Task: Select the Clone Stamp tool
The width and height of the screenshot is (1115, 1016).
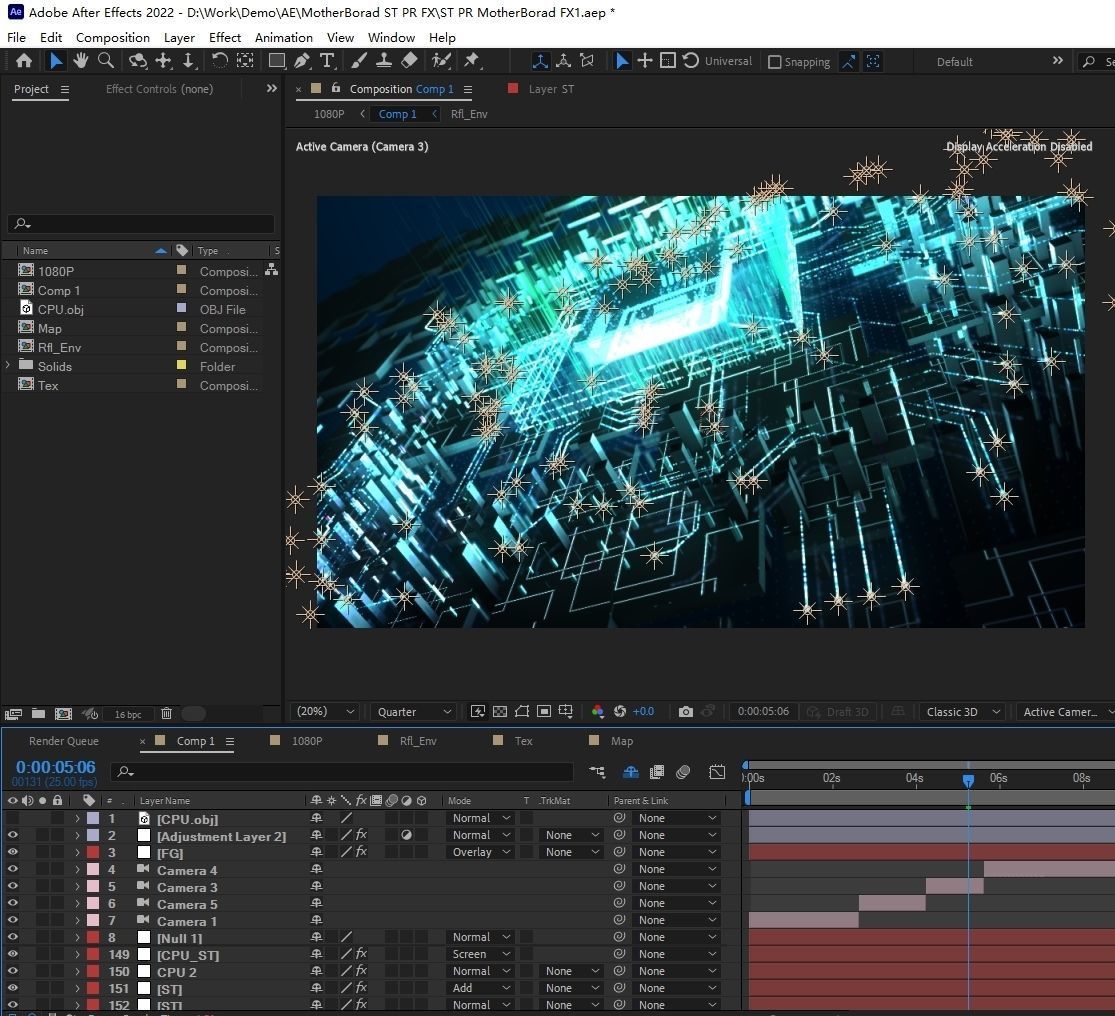Action: point(384,61)
